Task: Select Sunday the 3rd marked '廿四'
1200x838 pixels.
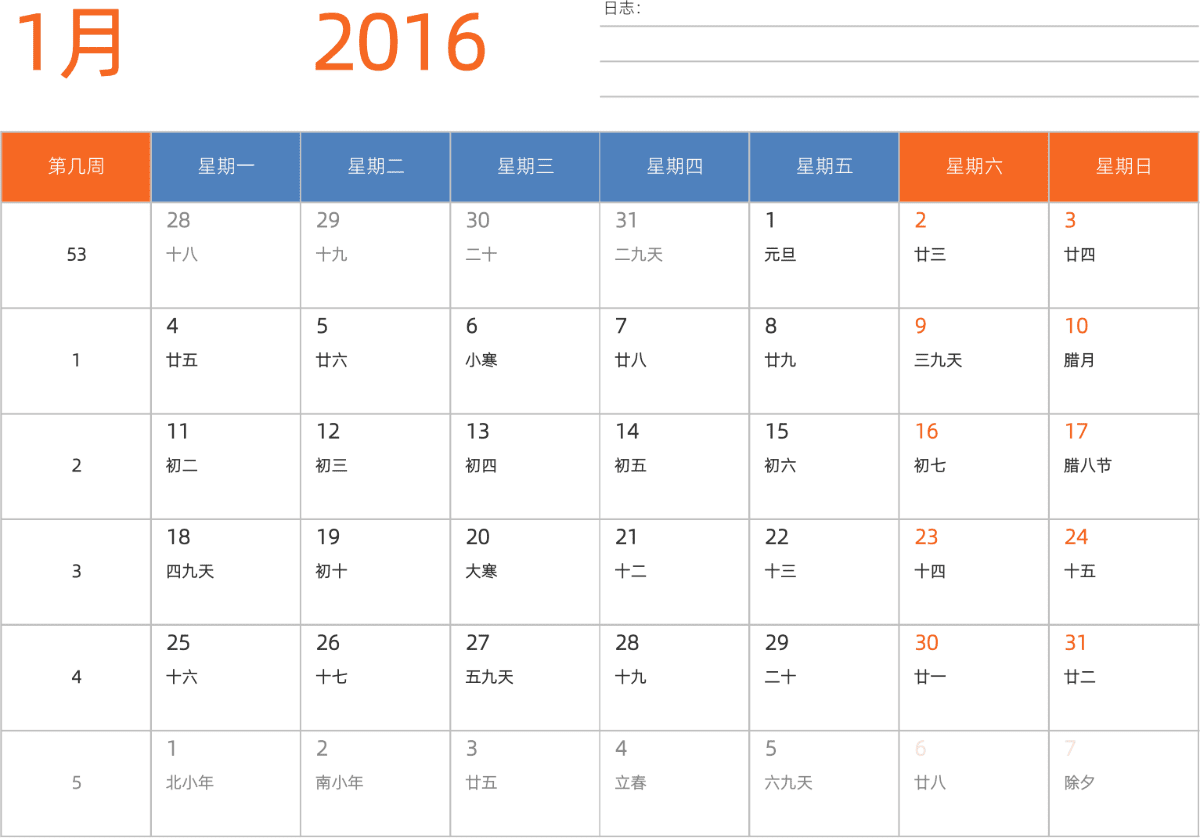Action: pyautogui.click(x=1124, y=256)
